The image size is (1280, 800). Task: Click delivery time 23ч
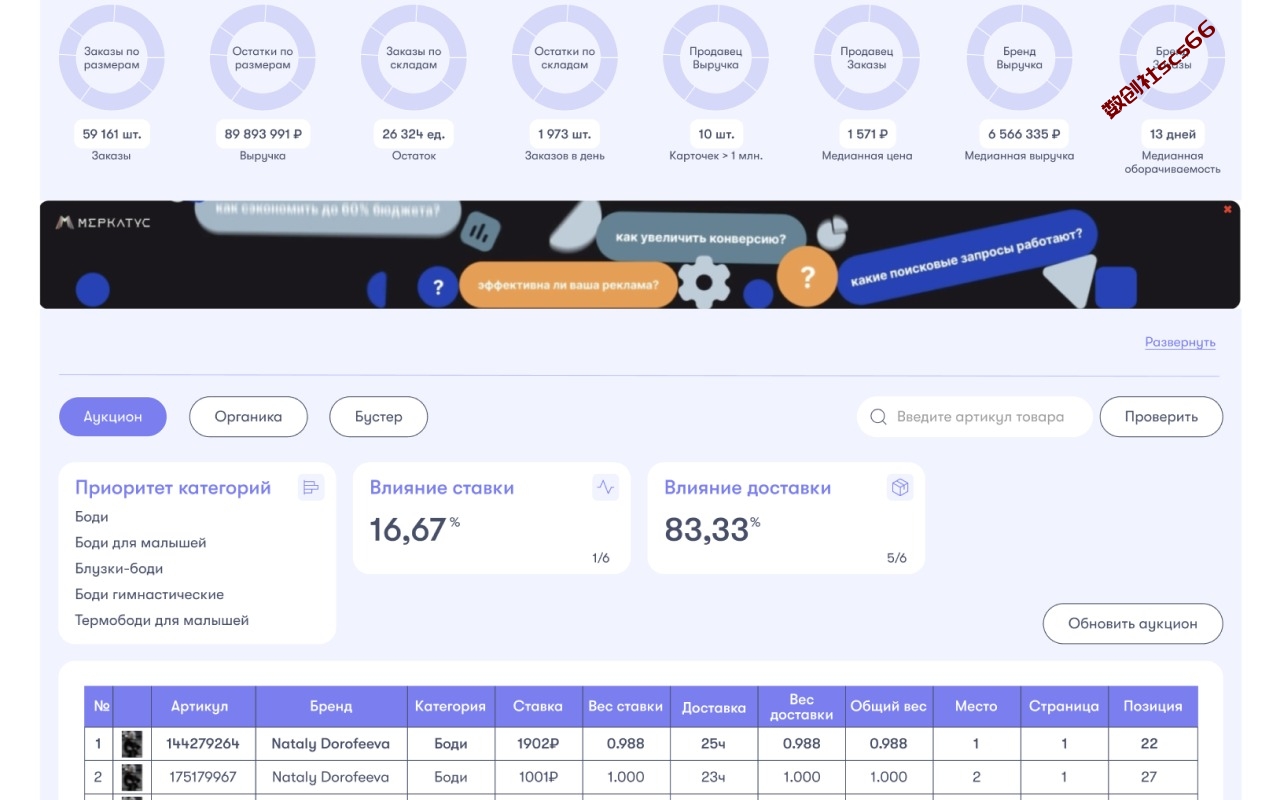coord(714,777)
